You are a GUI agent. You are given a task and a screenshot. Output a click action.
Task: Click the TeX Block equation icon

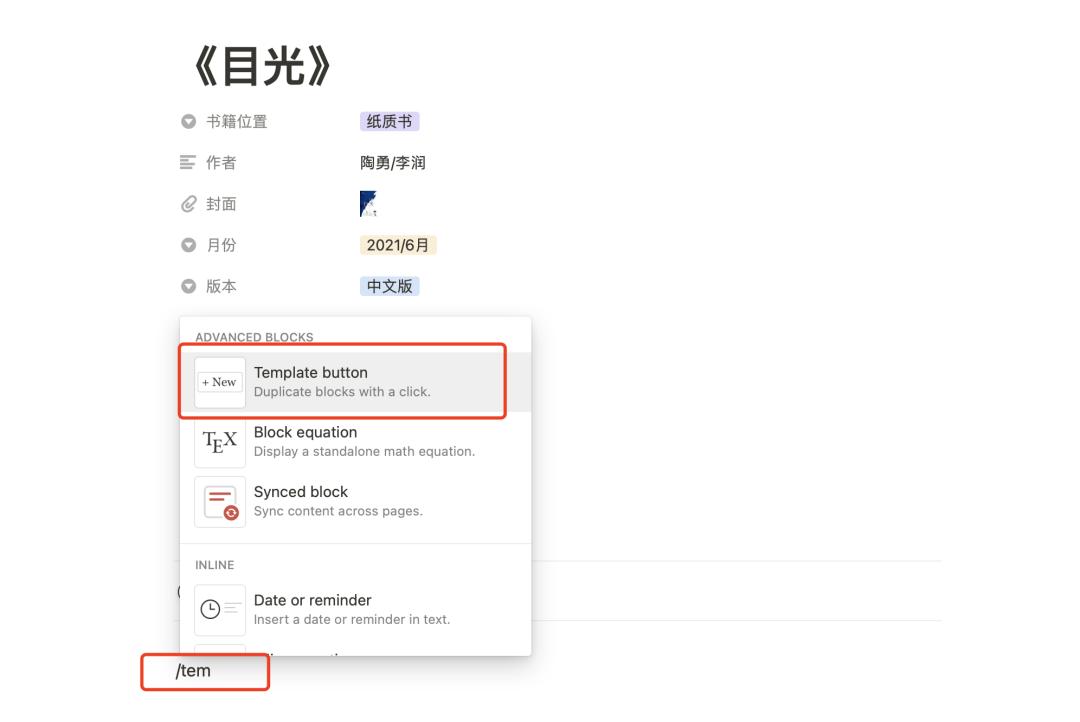[x=219, y=442]
